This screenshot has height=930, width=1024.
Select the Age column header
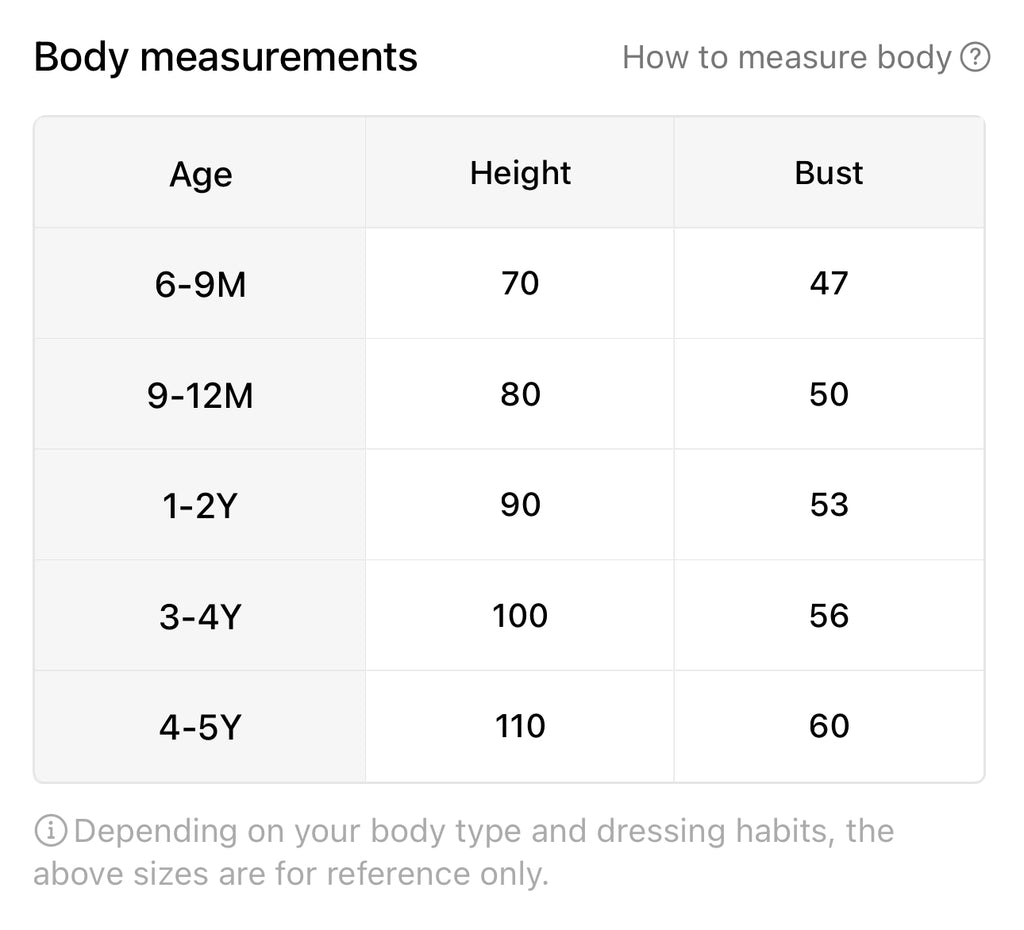[x=200, y=173]
